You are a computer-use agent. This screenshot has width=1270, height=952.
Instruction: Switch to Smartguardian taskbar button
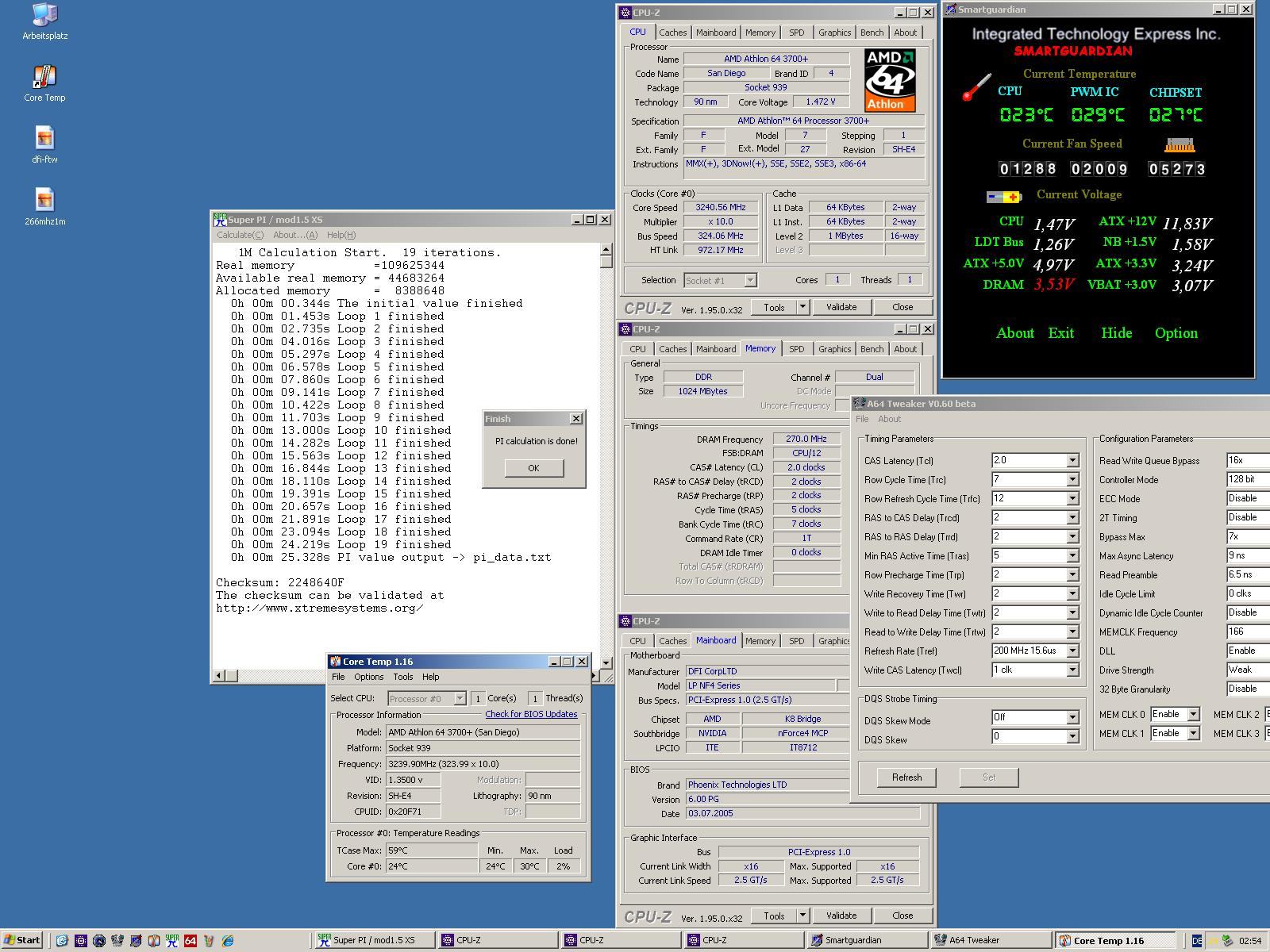click(x=867, y=941)
